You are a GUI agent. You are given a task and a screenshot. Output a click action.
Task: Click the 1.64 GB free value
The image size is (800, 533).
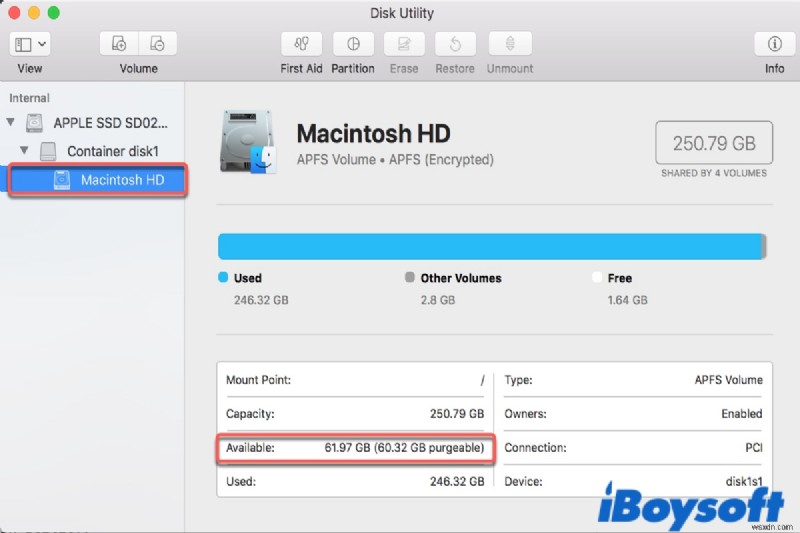click(628, 300)
